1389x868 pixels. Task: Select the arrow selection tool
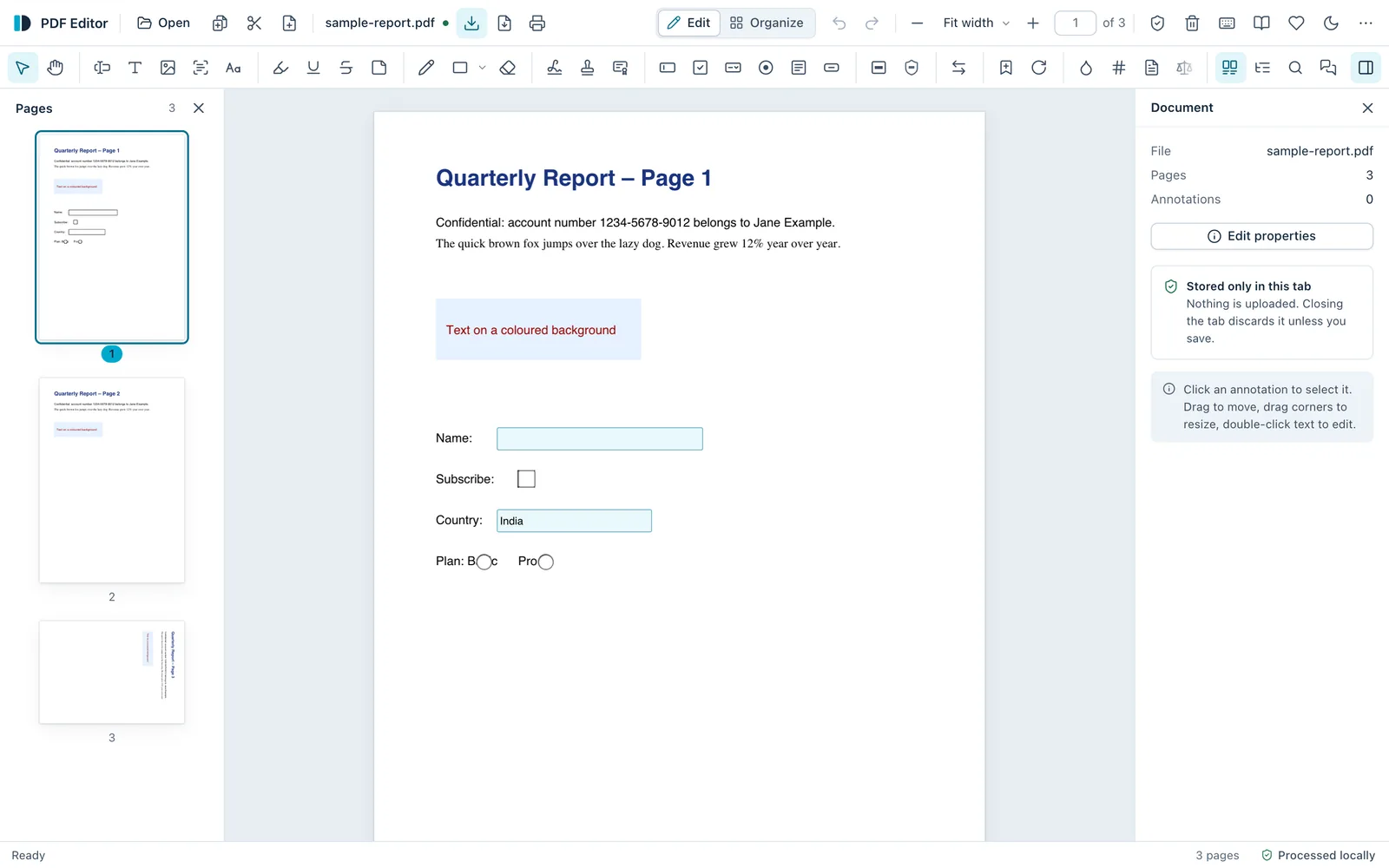pos(23,68)
